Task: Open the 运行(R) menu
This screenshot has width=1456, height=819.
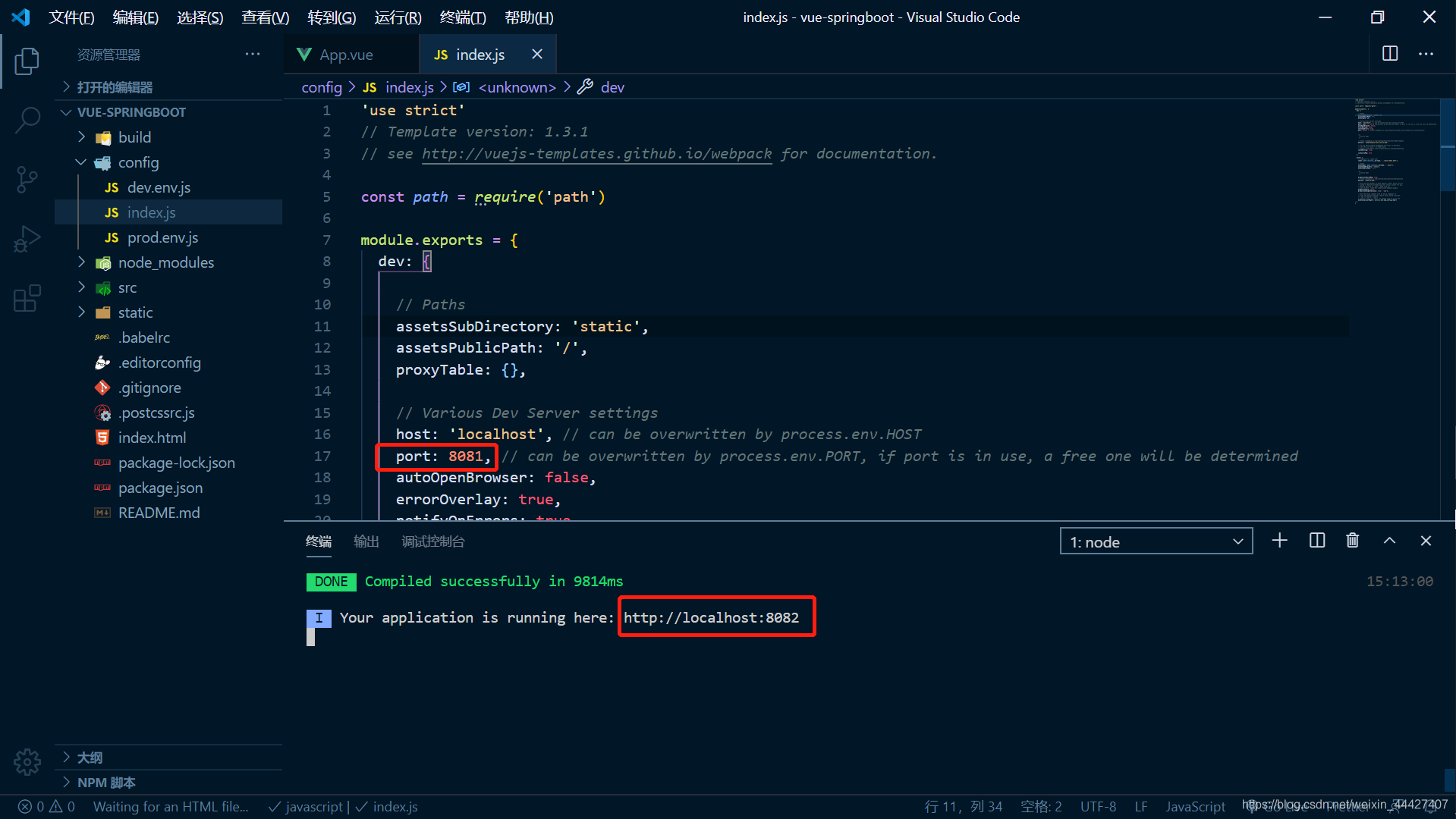Action: pos(398,17)
